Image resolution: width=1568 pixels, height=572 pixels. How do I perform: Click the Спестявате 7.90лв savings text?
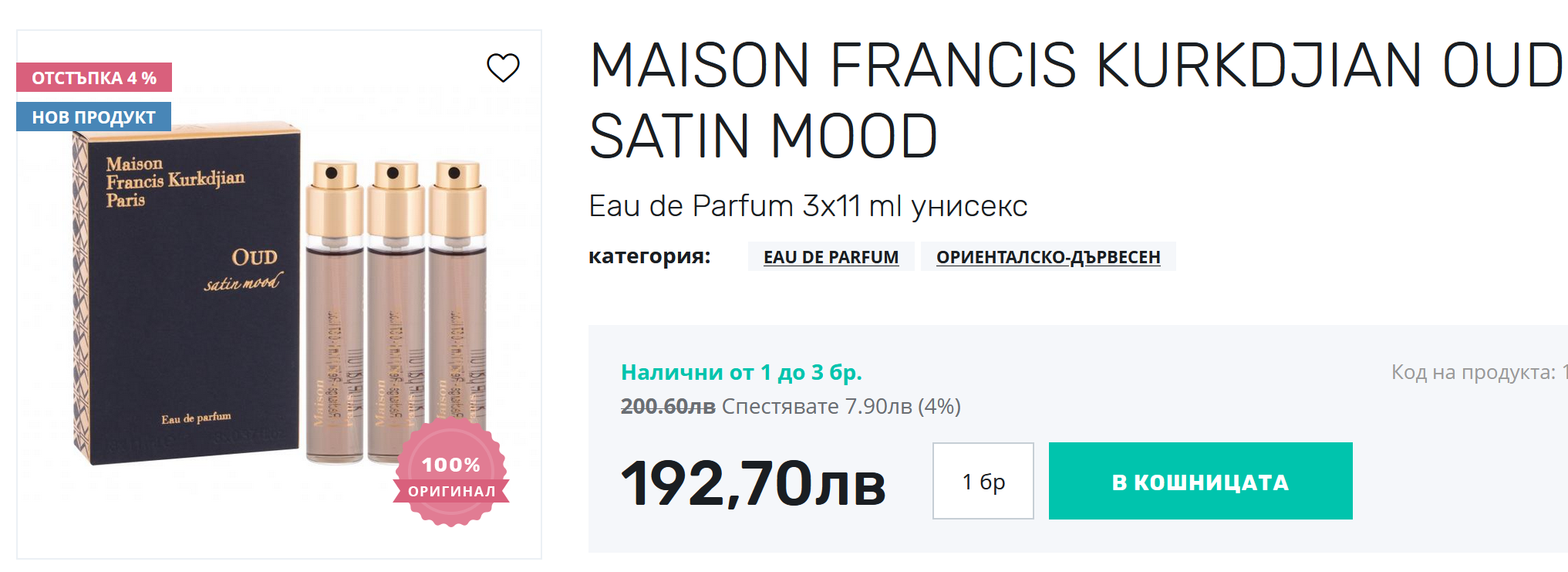coord(841,406)
